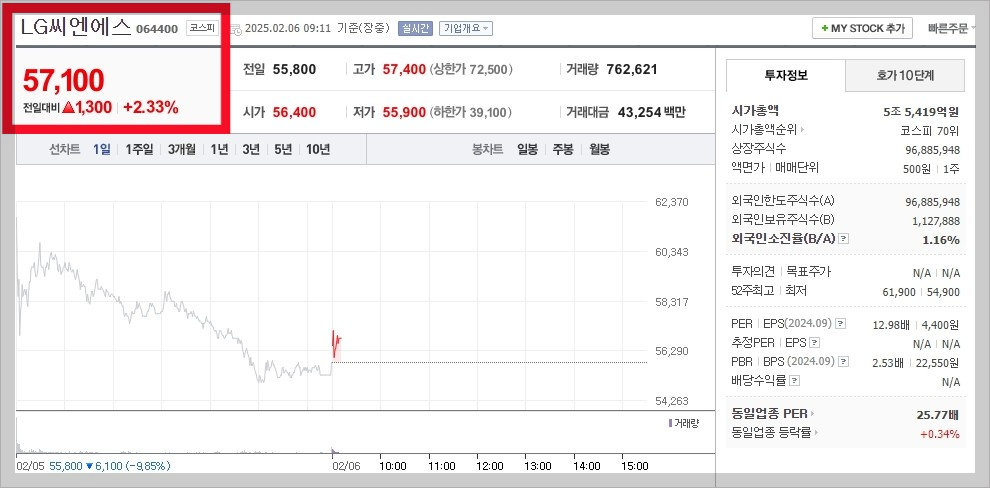990x488 pixels.
Task: Click the help icon next to 외국인소진율(B/A)
Action: (844, 239)
